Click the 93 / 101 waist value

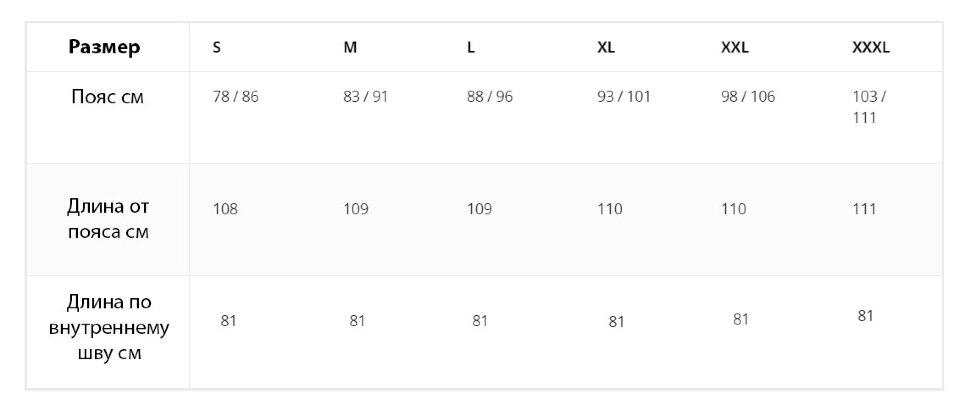[624, 97]
